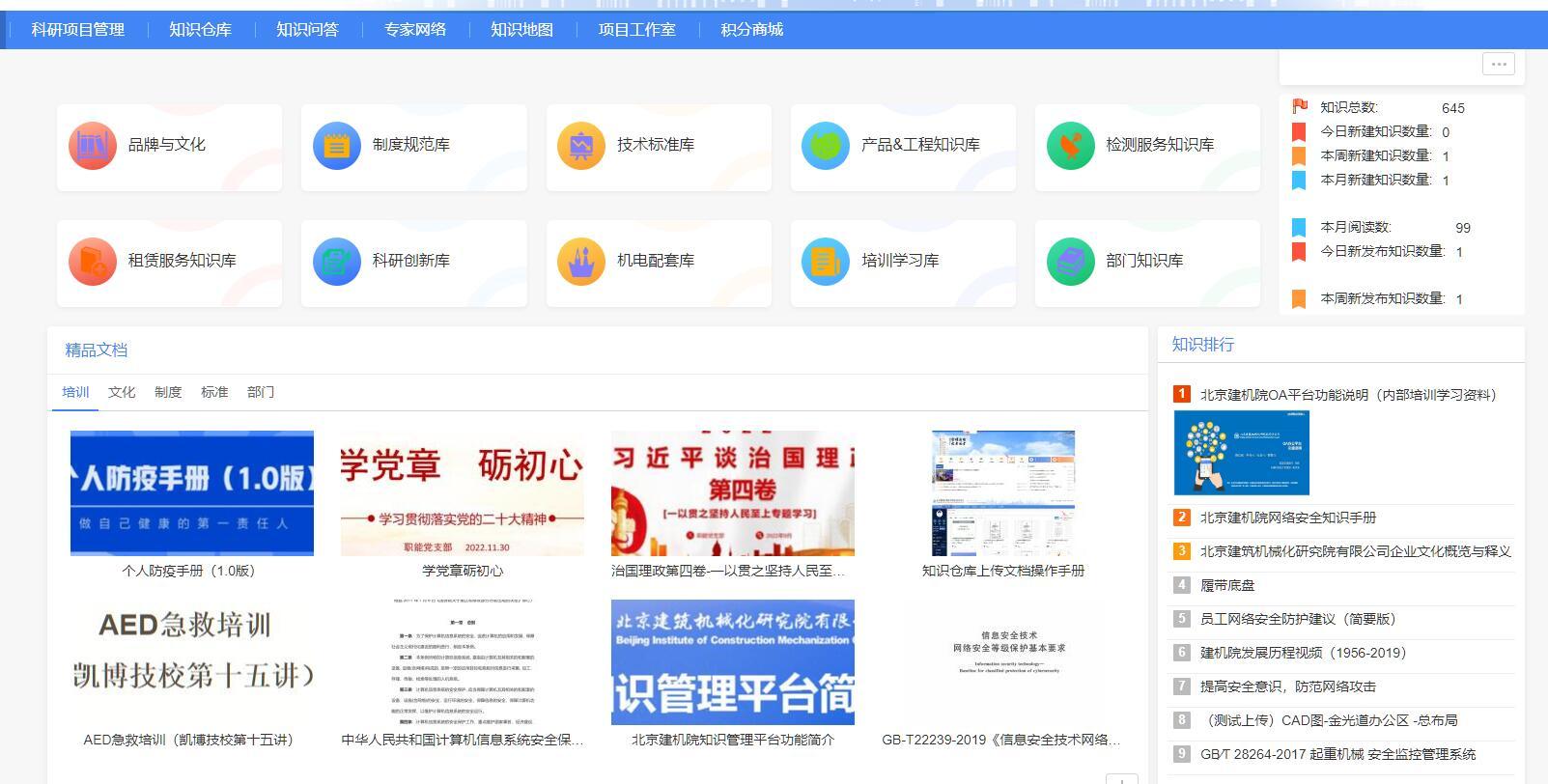Open the 机电配套库 icon

tap(581, 262)
